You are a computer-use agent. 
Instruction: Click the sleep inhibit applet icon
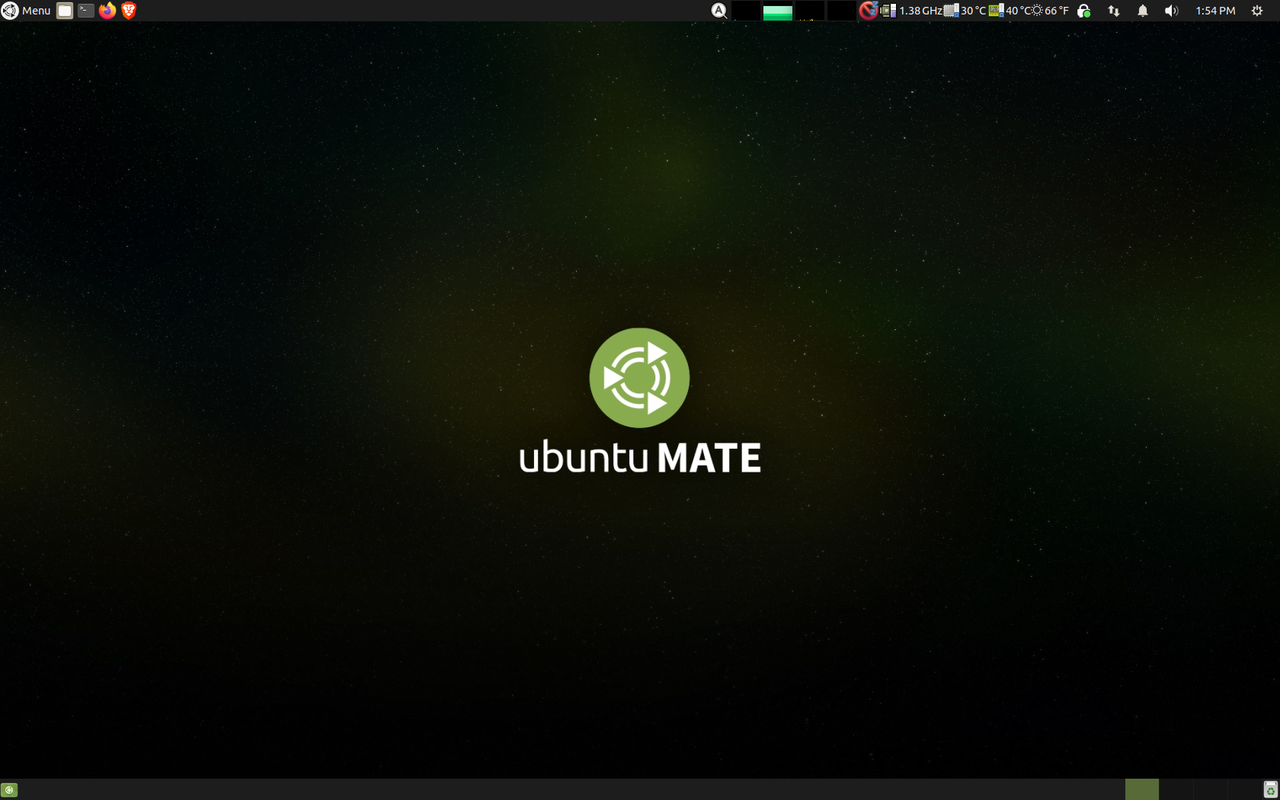pyautogui.click(x=868, y=11)
